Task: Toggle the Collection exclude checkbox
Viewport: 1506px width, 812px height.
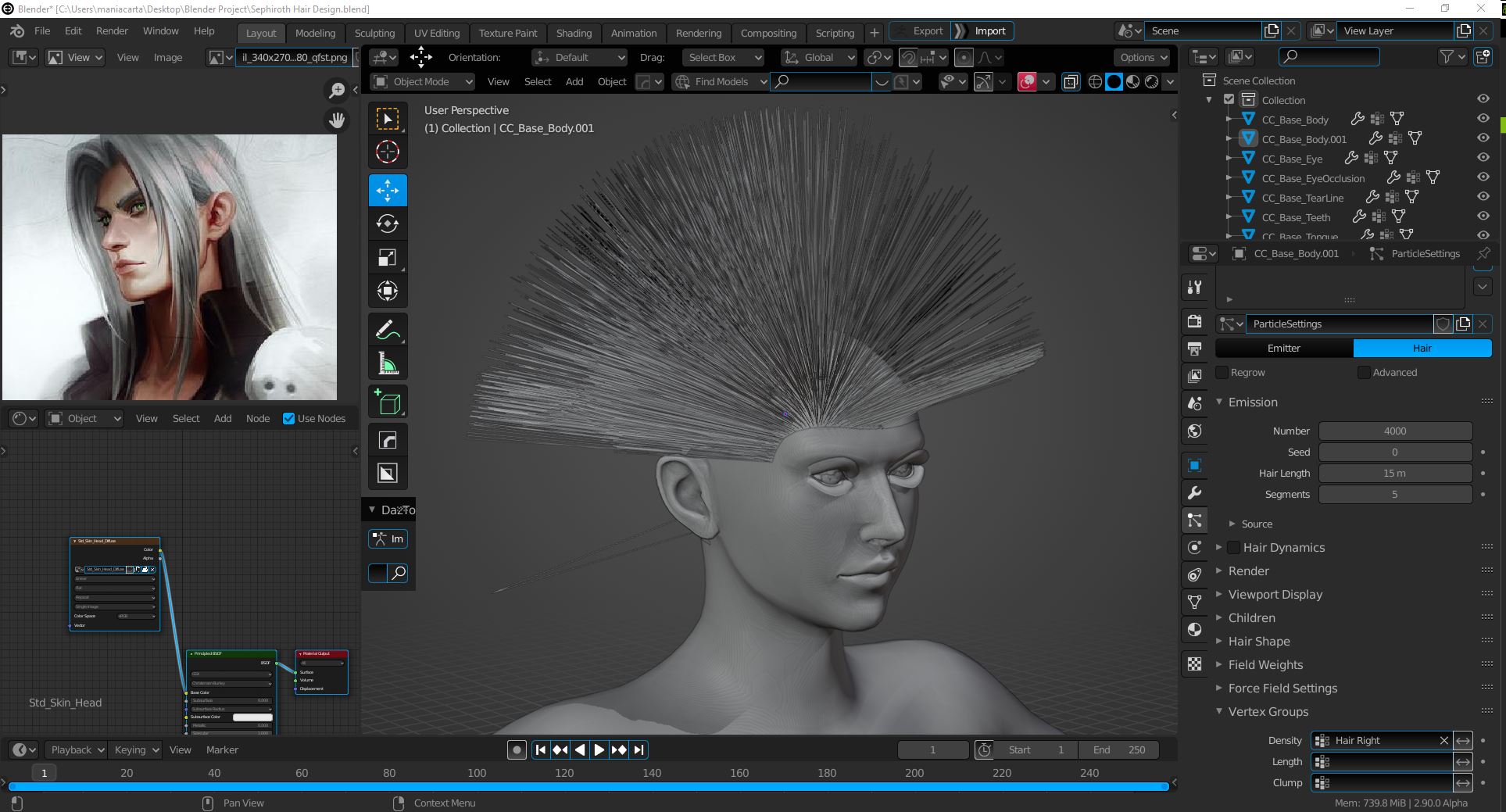Action: [x=1229, y=99]
